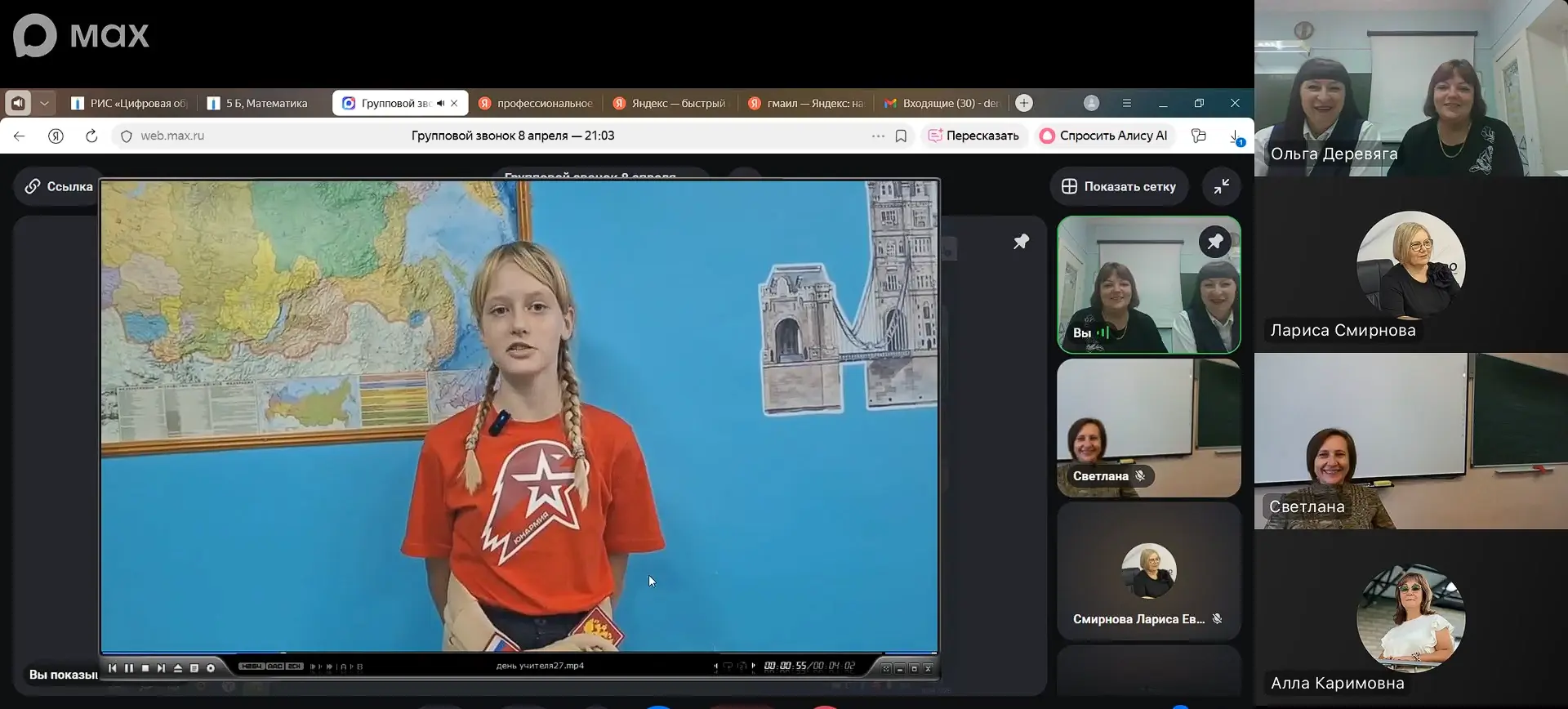Switch to the Входящие (30) Gmail tab
1568x709 pixels.
coord(942,104)
